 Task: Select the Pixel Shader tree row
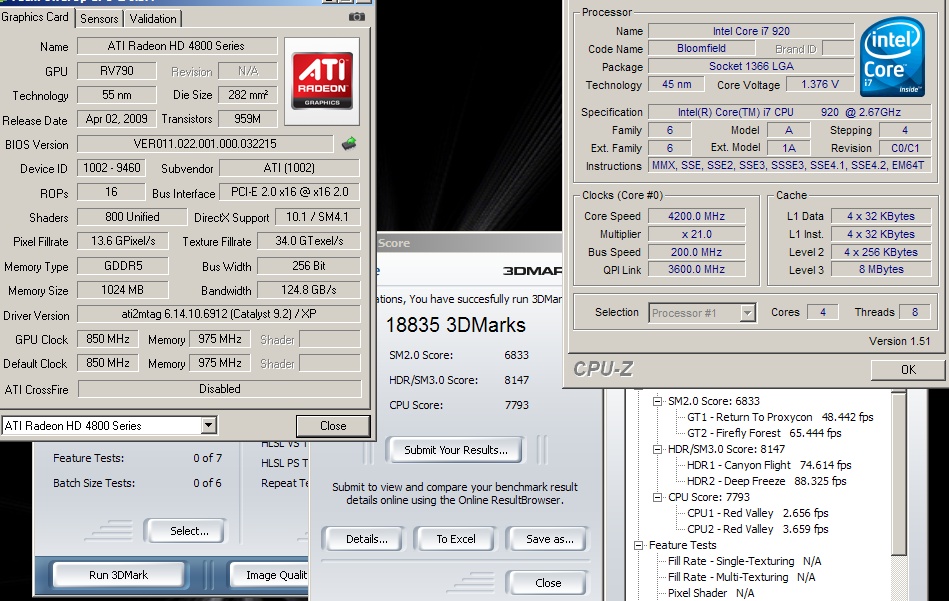click(711, 593)
